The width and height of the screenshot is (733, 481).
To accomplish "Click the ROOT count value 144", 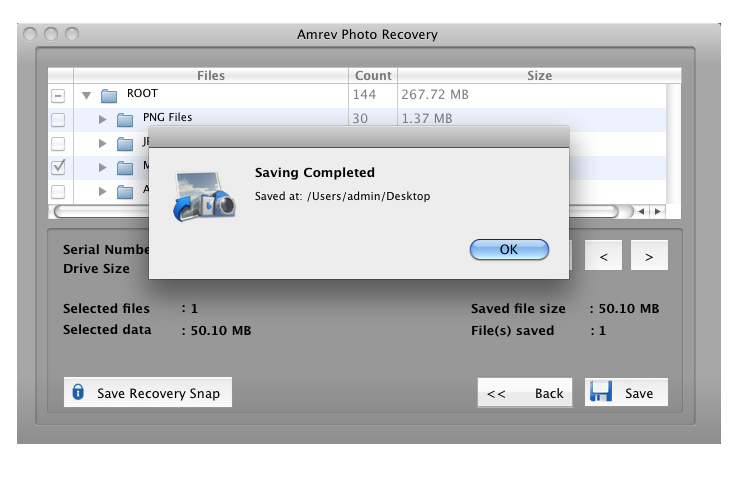I will click(x=364, y=95).
